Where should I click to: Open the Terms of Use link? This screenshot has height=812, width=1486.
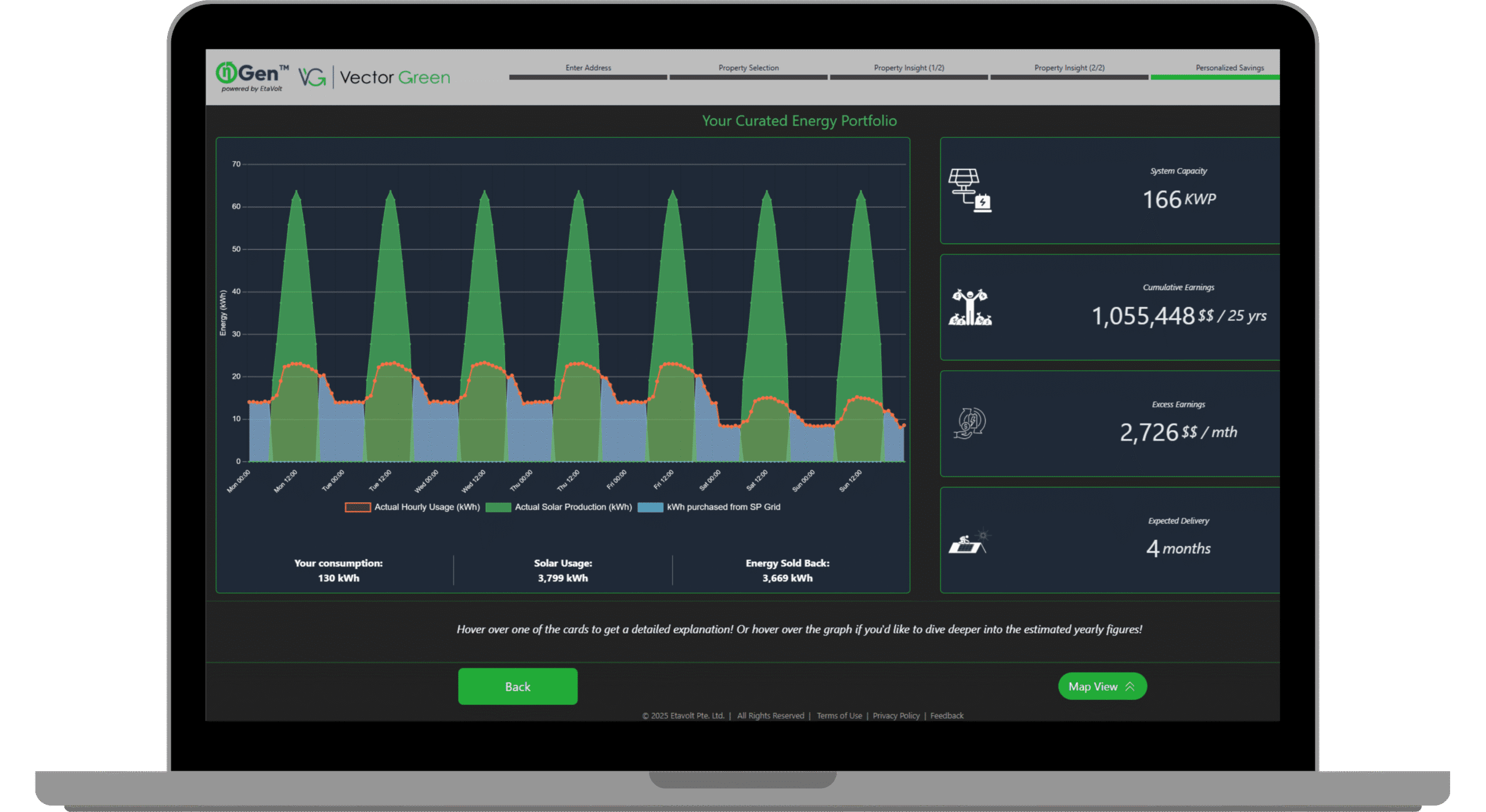[x=839, y=716]
